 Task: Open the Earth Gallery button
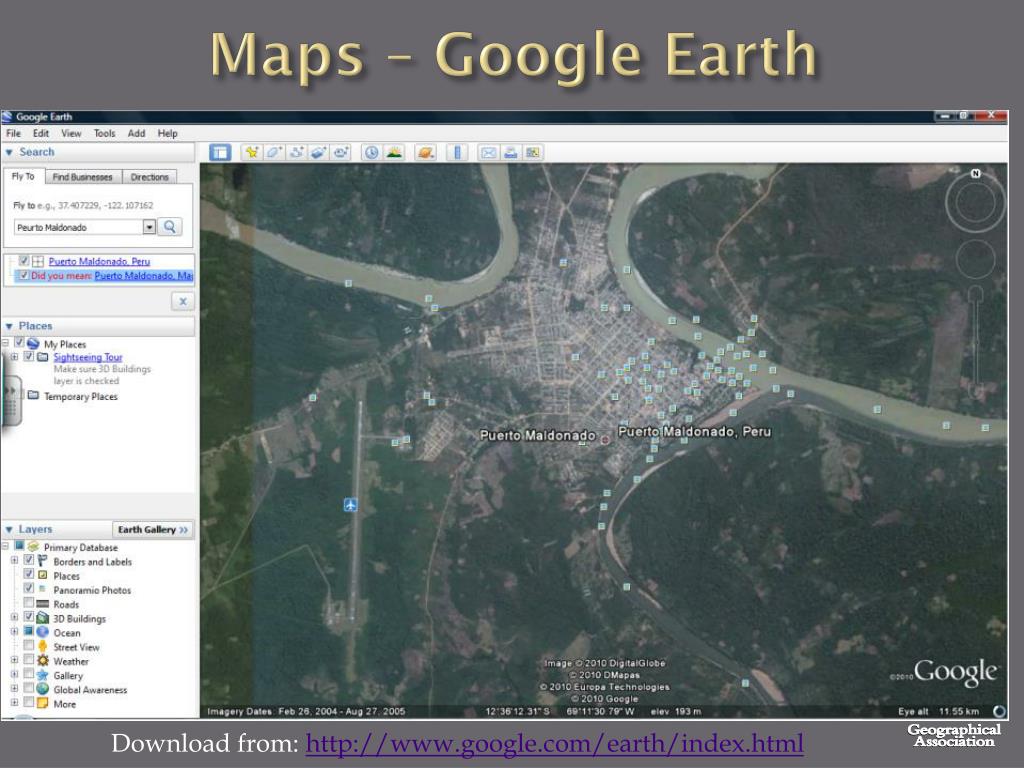click(x=153, y=530)
